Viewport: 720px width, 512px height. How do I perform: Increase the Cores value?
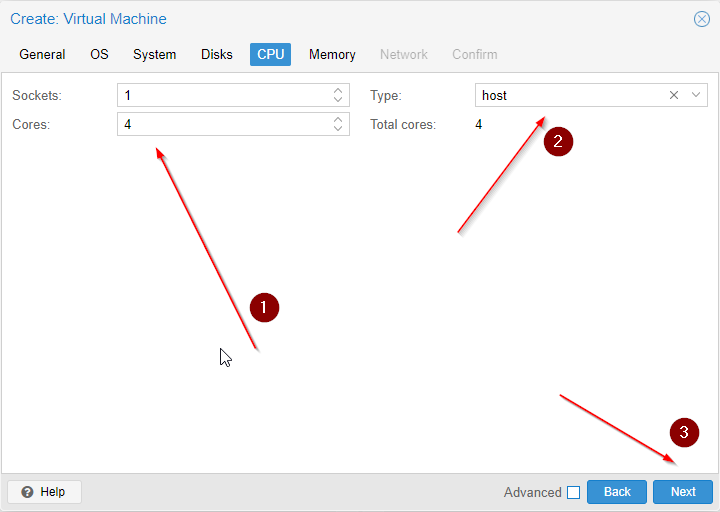[338, 119]
